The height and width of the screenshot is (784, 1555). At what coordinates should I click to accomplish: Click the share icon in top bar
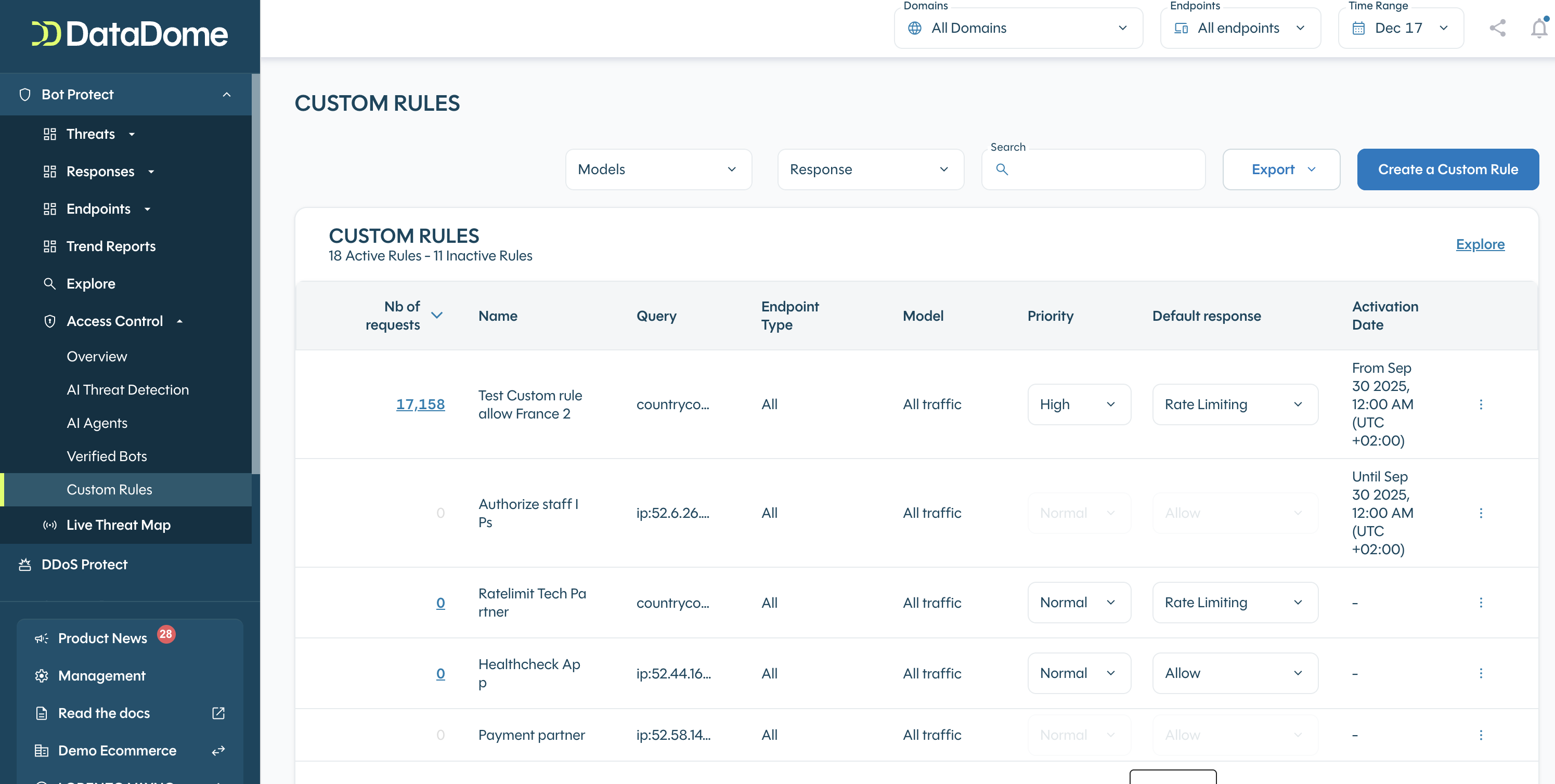click(1497, 28)
